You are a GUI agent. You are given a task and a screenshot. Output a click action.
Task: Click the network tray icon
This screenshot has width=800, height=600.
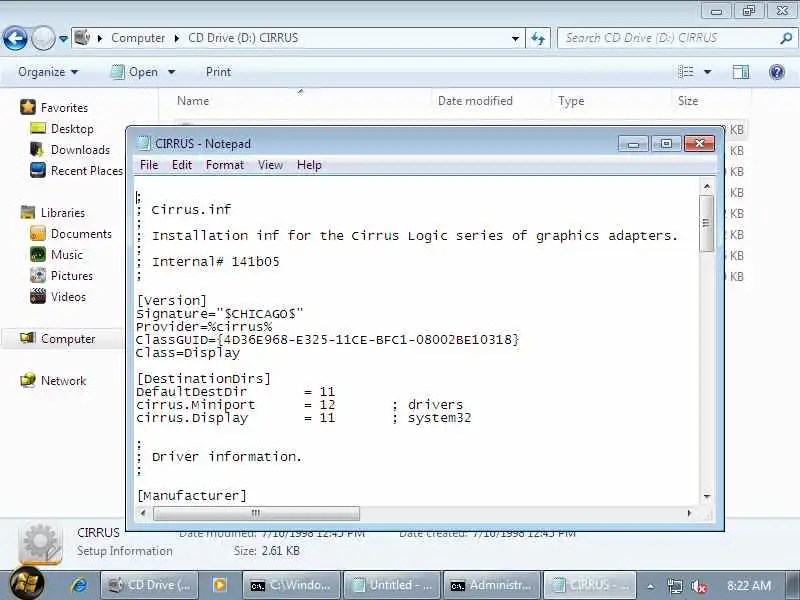674,586
